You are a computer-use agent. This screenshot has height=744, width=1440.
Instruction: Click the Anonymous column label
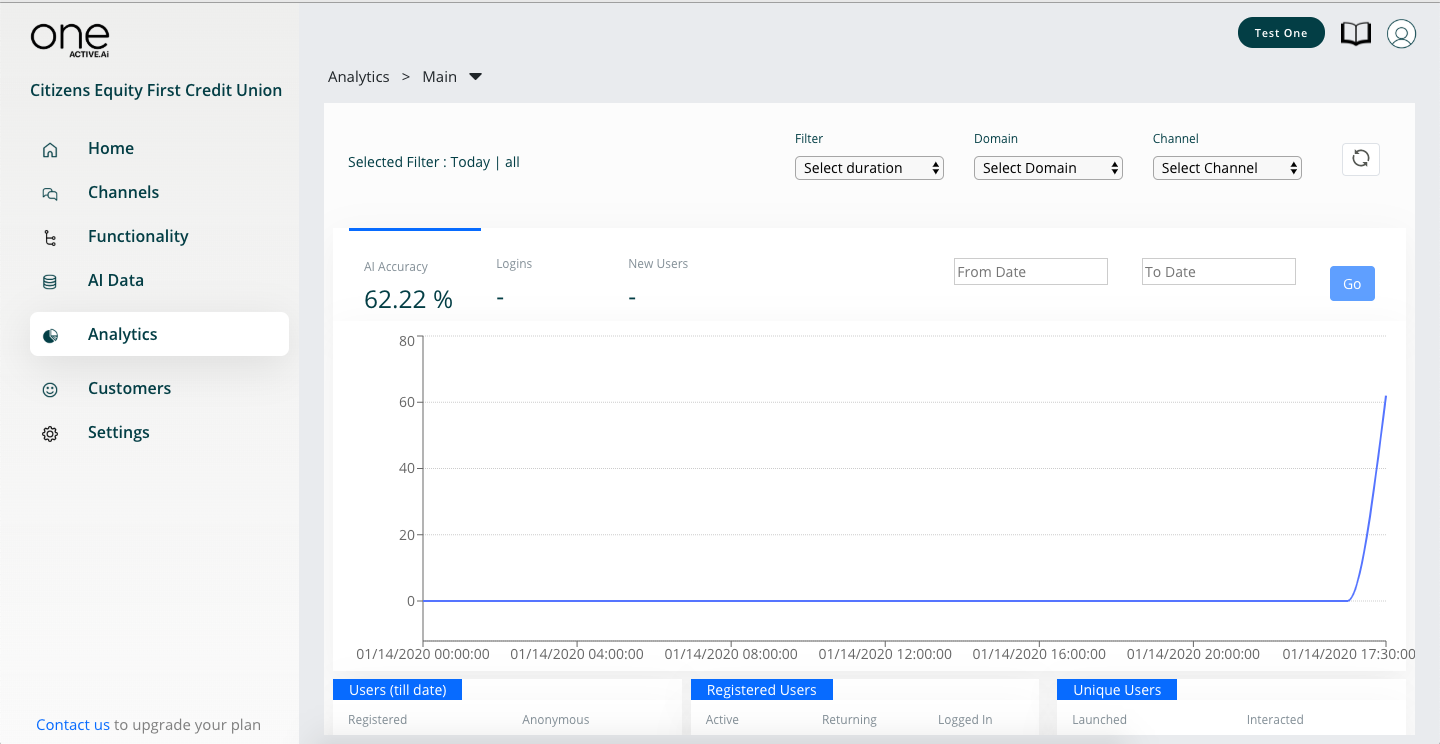tap(556, 720)
